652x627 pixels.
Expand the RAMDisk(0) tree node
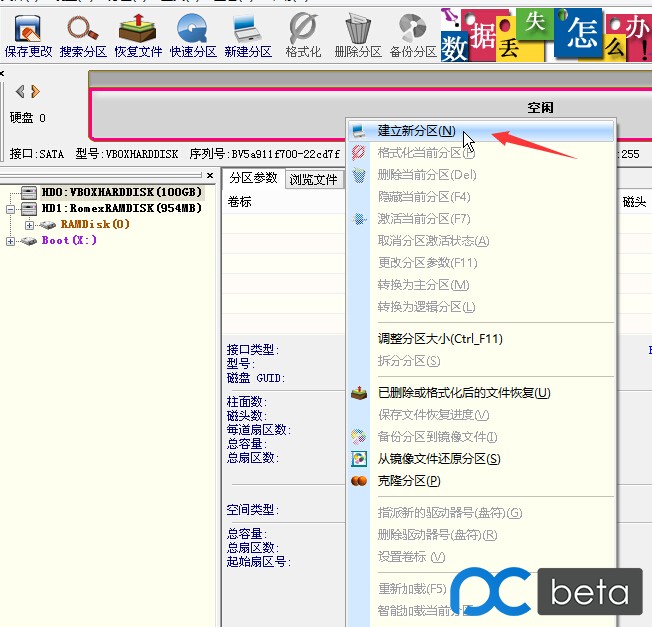click(29, 225)
